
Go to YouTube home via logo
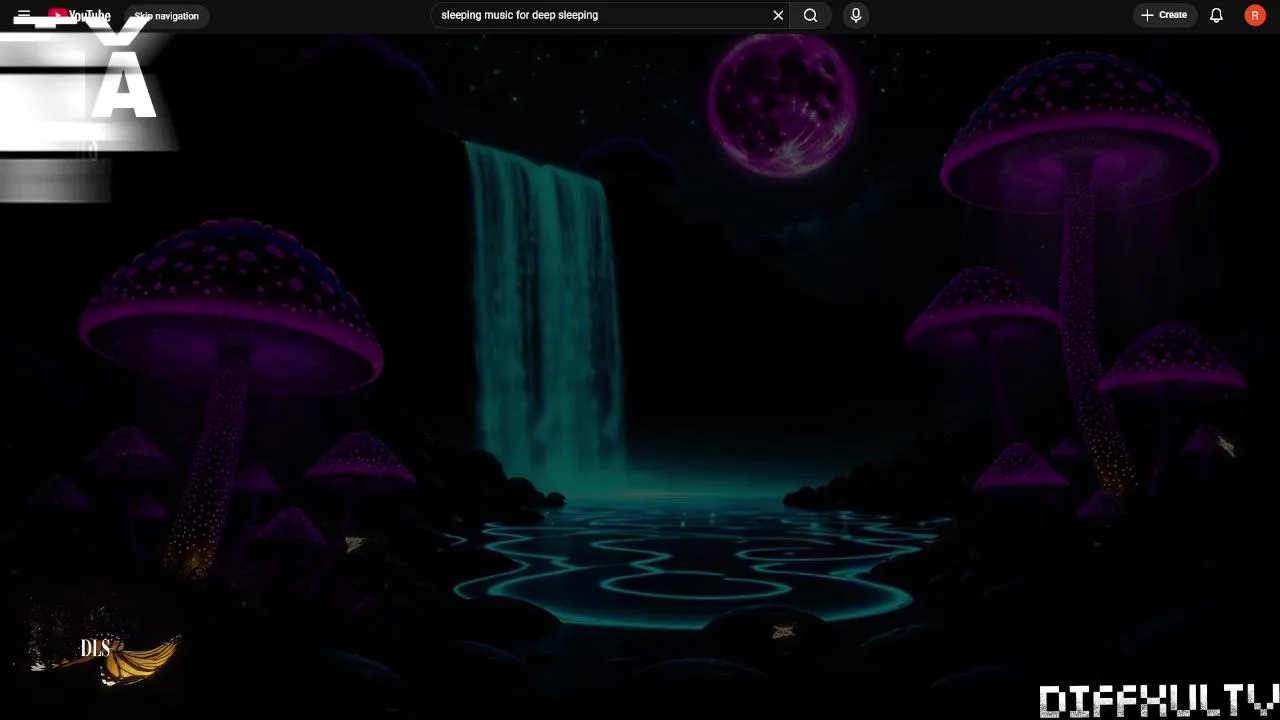click(x=79, y=15)
